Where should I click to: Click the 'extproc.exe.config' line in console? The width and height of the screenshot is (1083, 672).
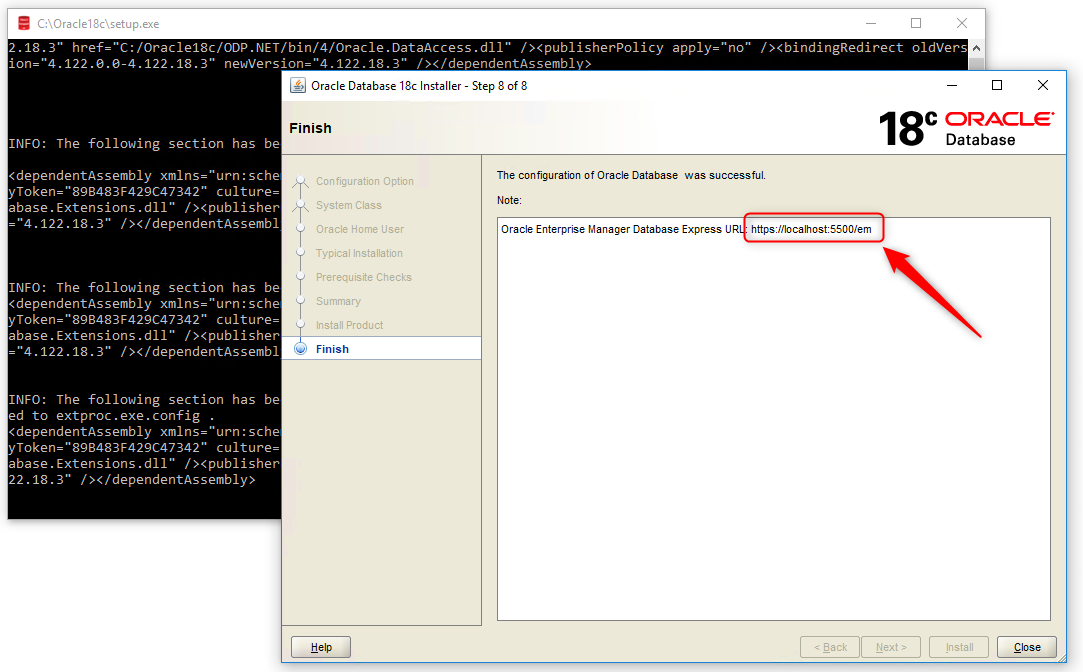tap(111, 416)
